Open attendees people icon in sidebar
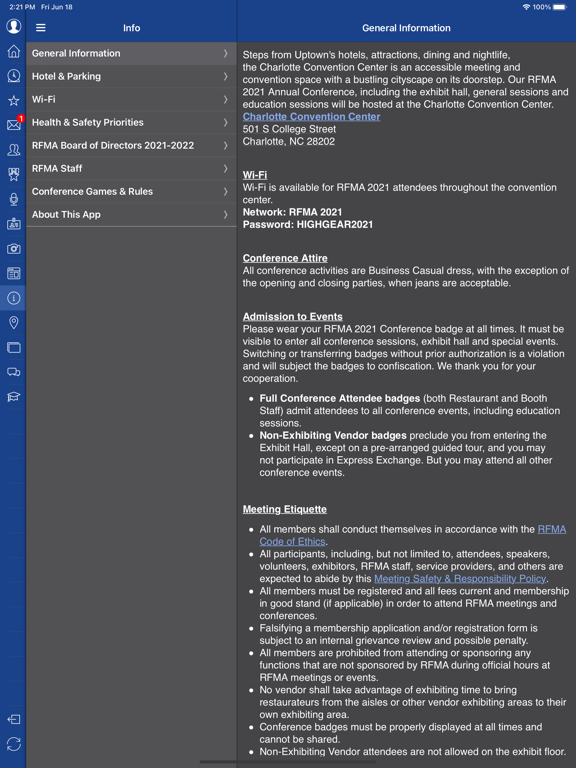The height and width of the screenshot is (768, 576). click(14, 150)
